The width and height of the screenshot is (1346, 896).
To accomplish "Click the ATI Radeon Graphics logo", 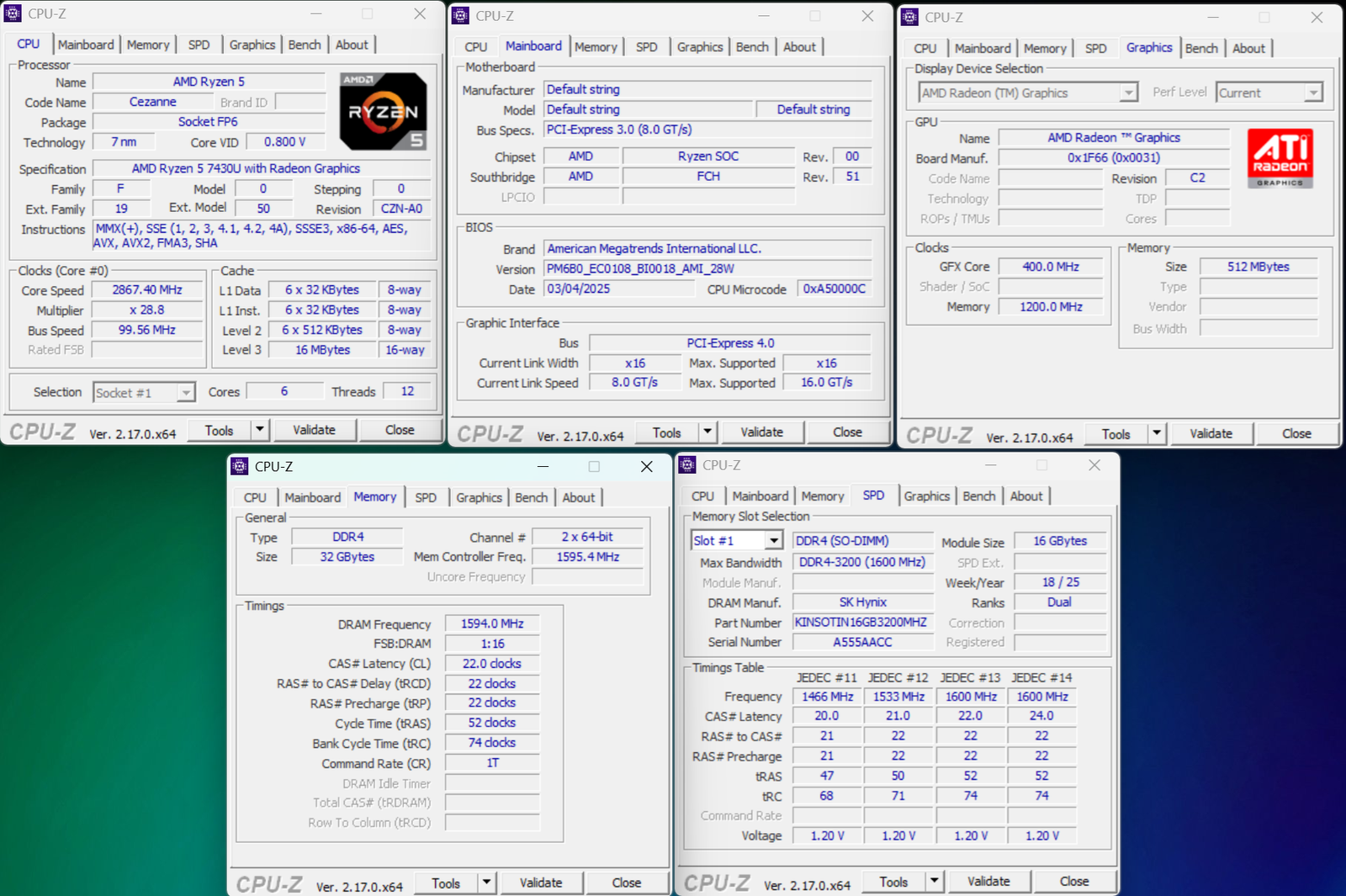I will [1280, 158].
